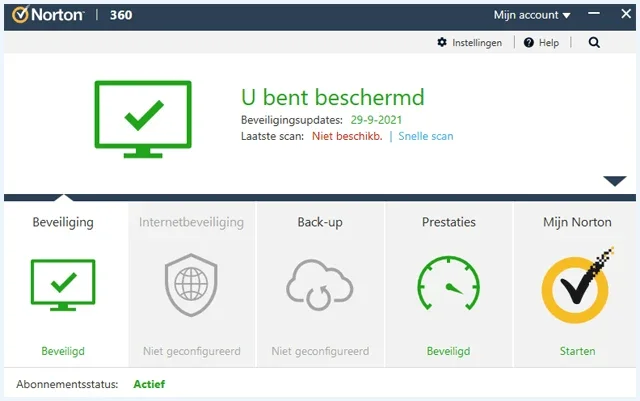Screen dimensions: 640x401
Task: Click the Mijn Norton yellow checkmark icon
Action: pos(576,284)
